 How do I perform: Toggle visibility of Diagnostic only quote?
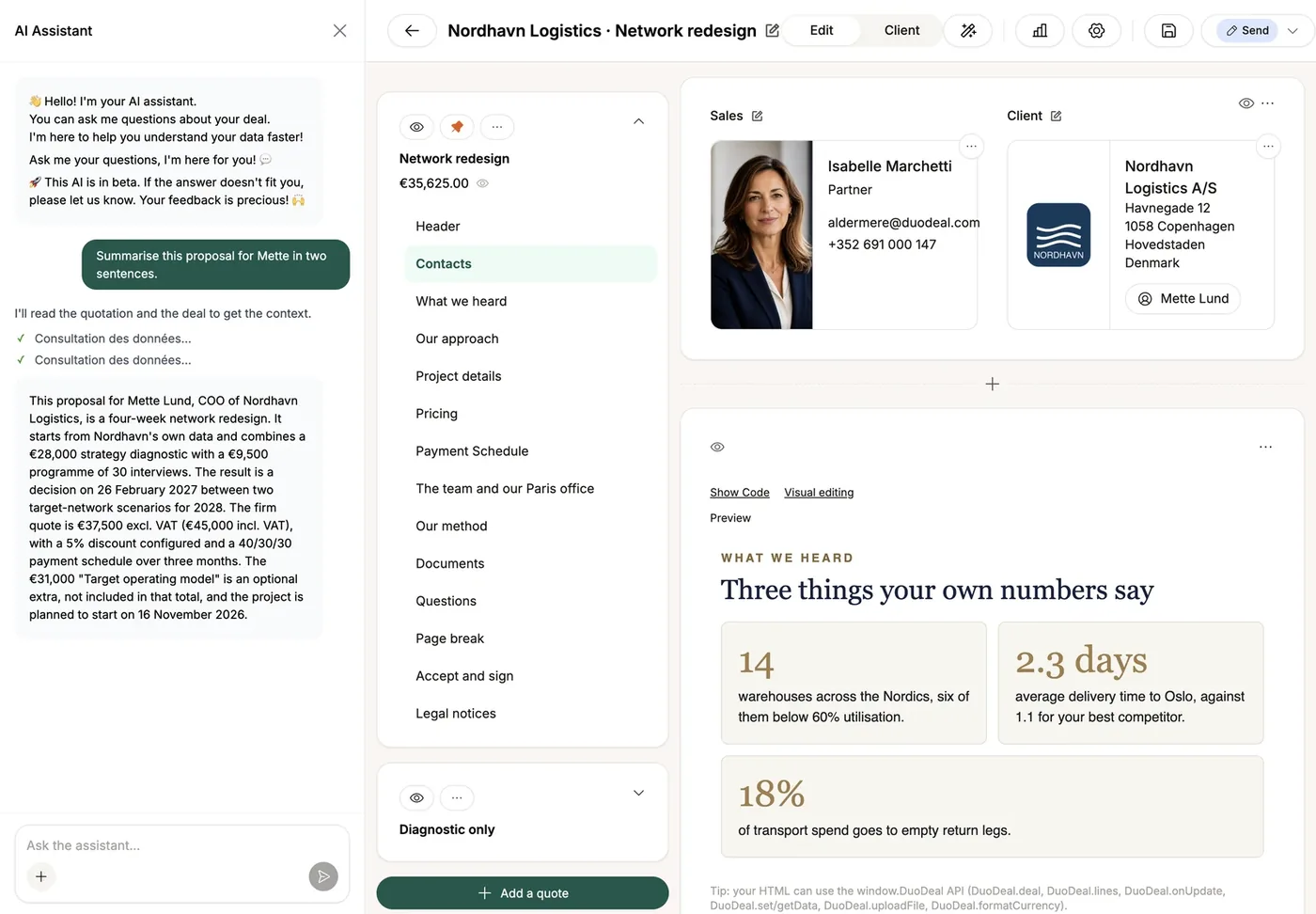(416, 797)
